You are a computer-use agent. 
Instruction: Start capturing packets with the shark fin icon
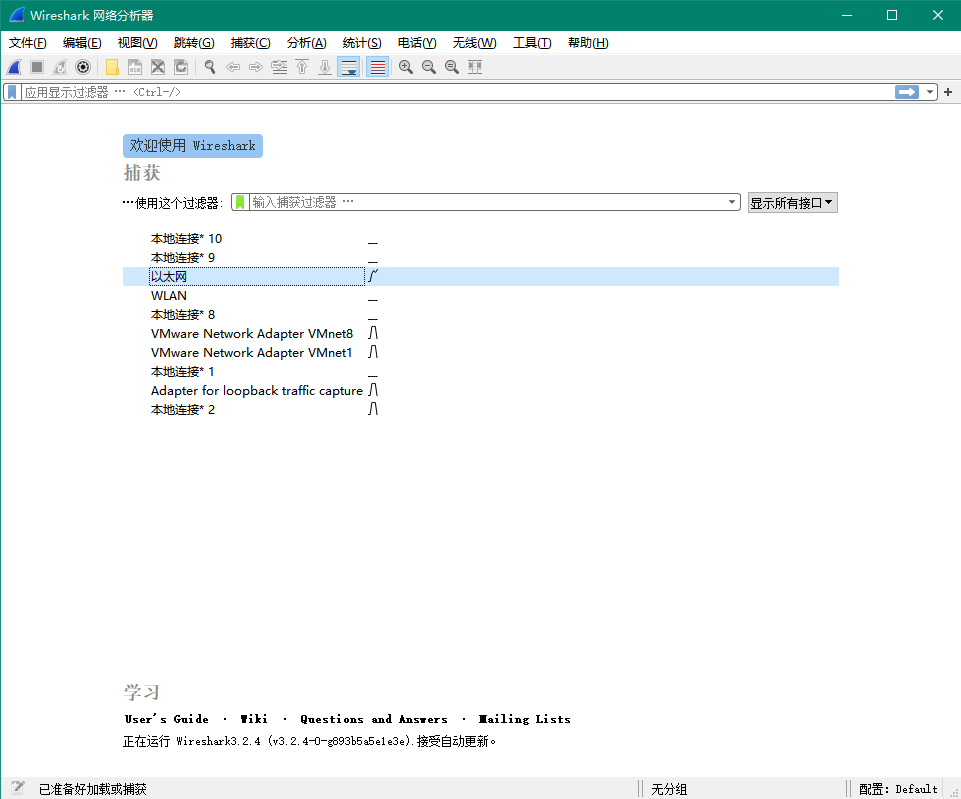click(13, 67)
